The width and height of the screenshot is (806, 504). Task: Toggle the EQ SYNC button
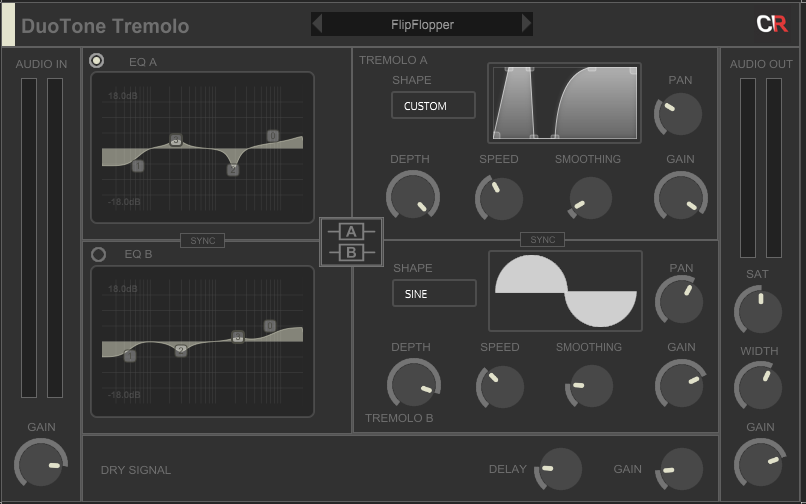[202, 240]
